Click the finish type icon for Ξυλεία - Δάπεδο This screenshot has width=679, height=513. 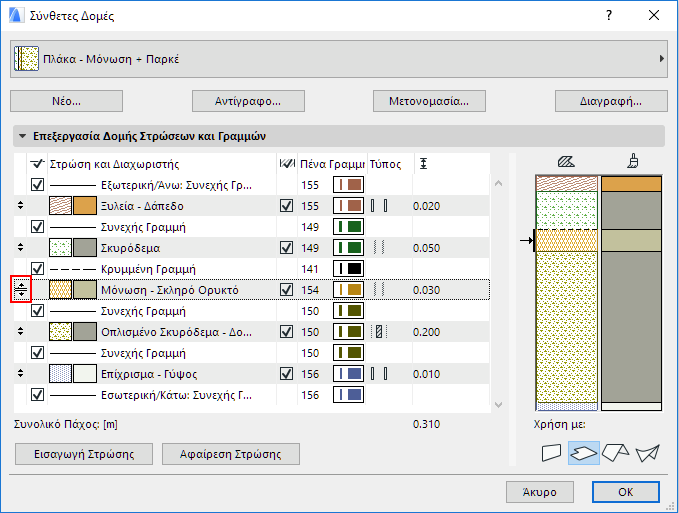(x=379, y=206)
